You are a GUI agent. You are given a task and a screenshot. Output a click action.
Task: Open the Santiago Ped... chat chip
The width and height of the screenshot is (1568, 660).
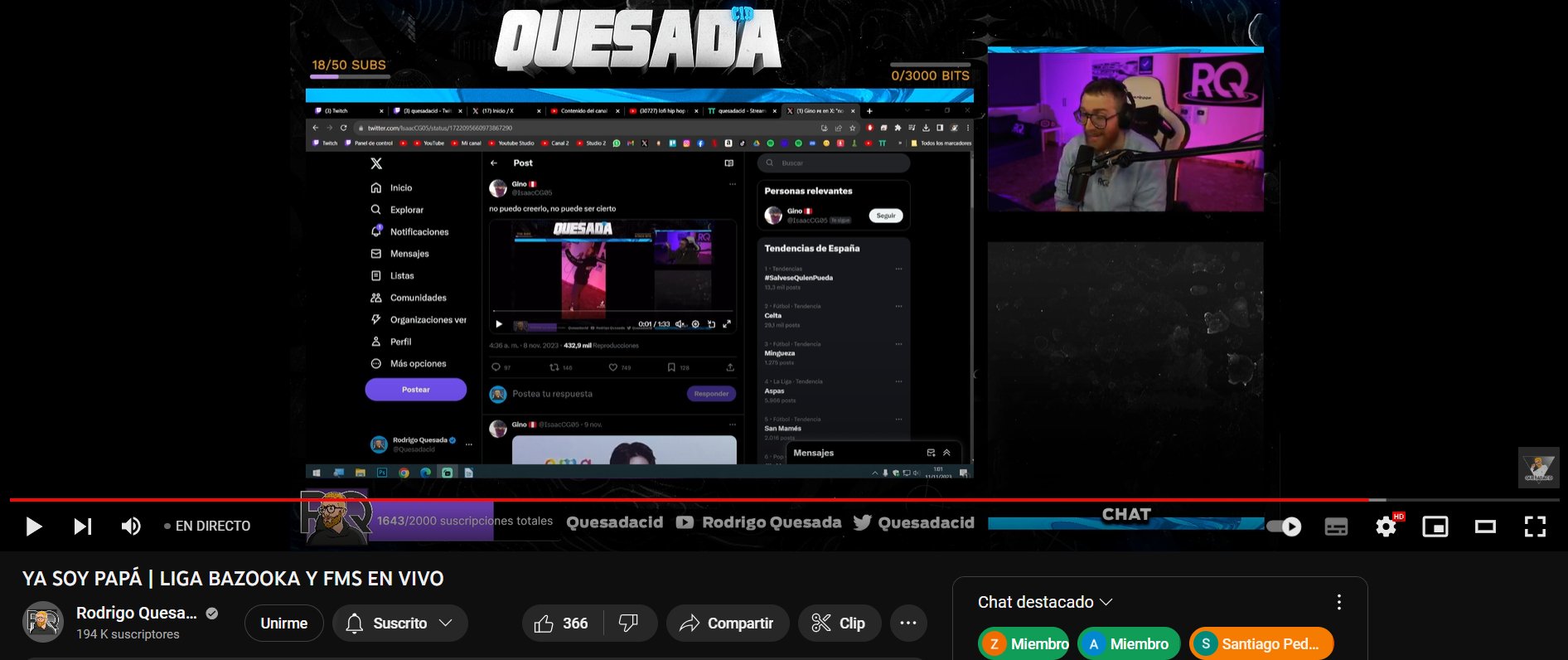[1261, 644]
